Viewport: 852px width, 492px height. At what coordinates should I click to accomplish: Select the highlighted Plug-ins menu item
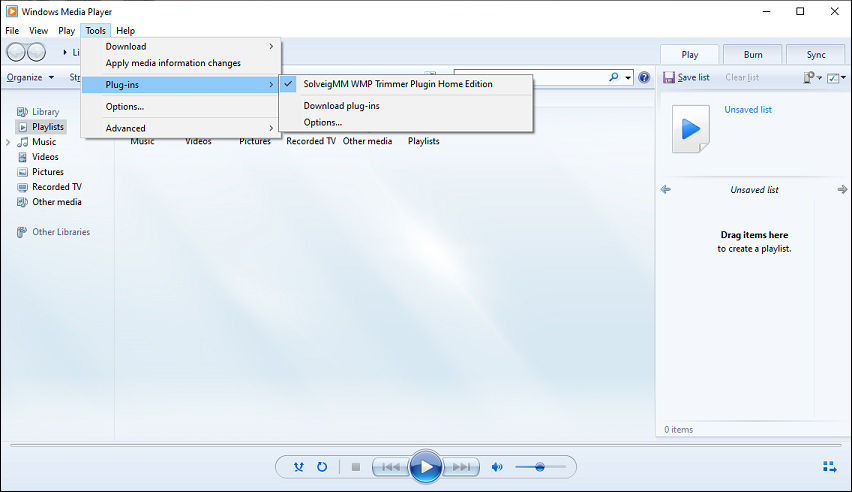click(x=181, y=85)
